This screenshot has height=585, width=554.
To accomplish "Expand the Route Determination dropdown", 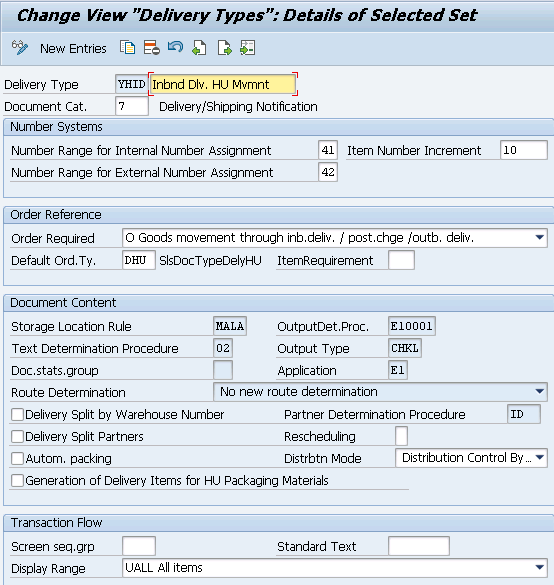I will point(539,391).
